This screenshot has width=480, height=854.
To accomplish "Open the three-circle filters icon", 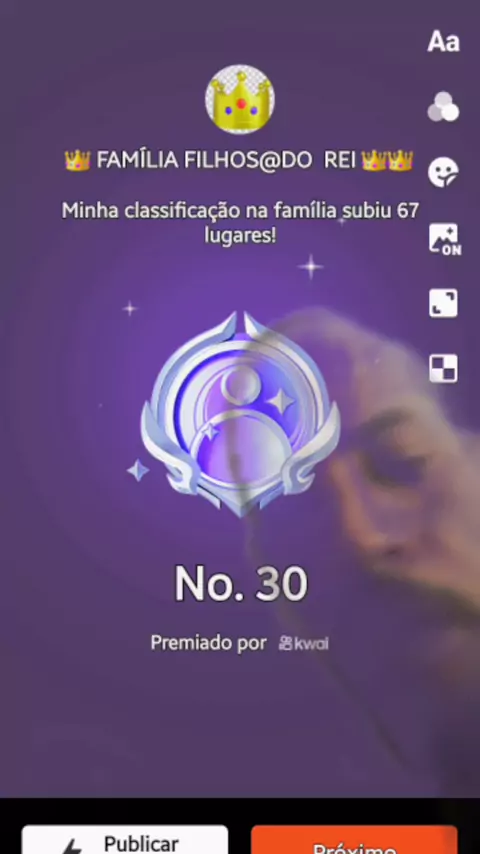I will (443, 106).
